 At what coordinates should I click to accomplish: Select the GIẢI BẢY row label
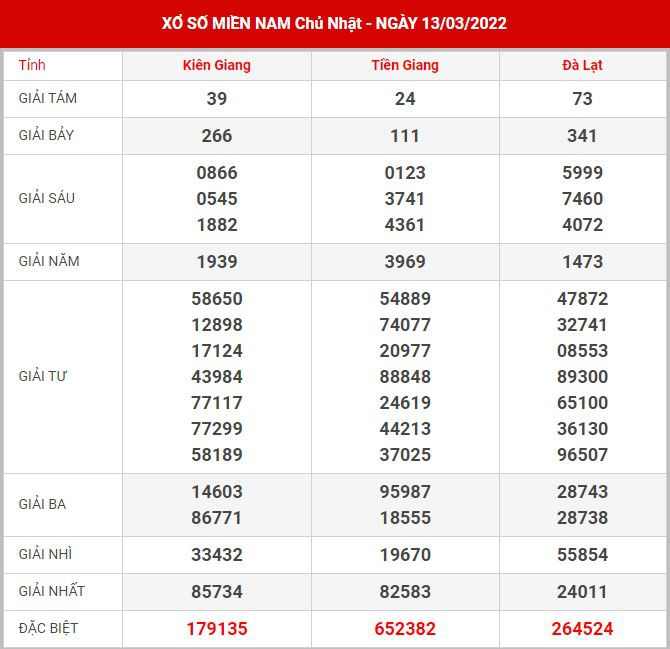tap(48, 135)
